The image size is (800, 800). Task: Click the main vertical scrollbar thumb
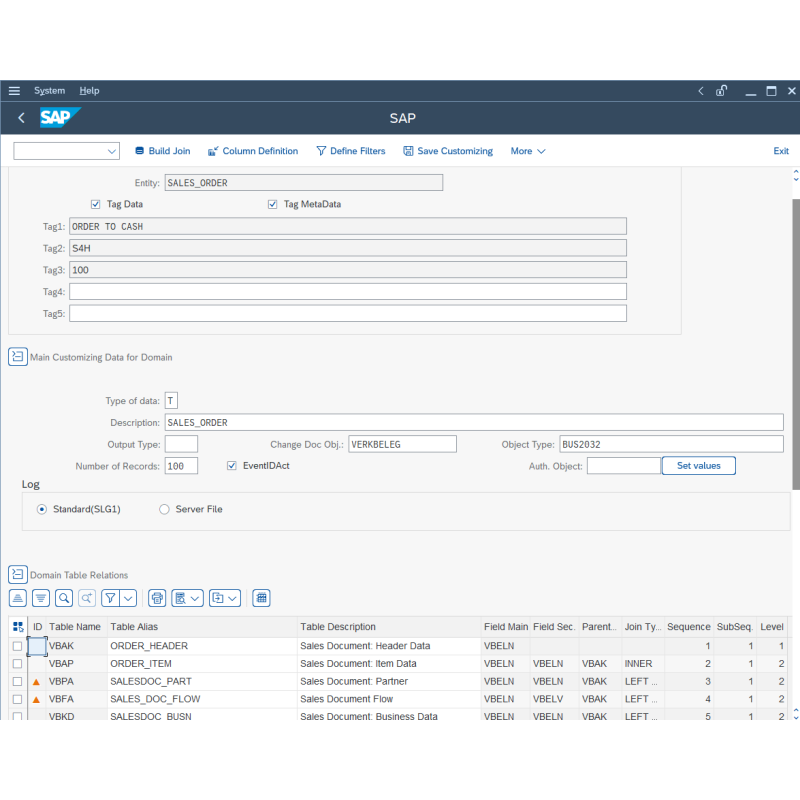point(796,344)
